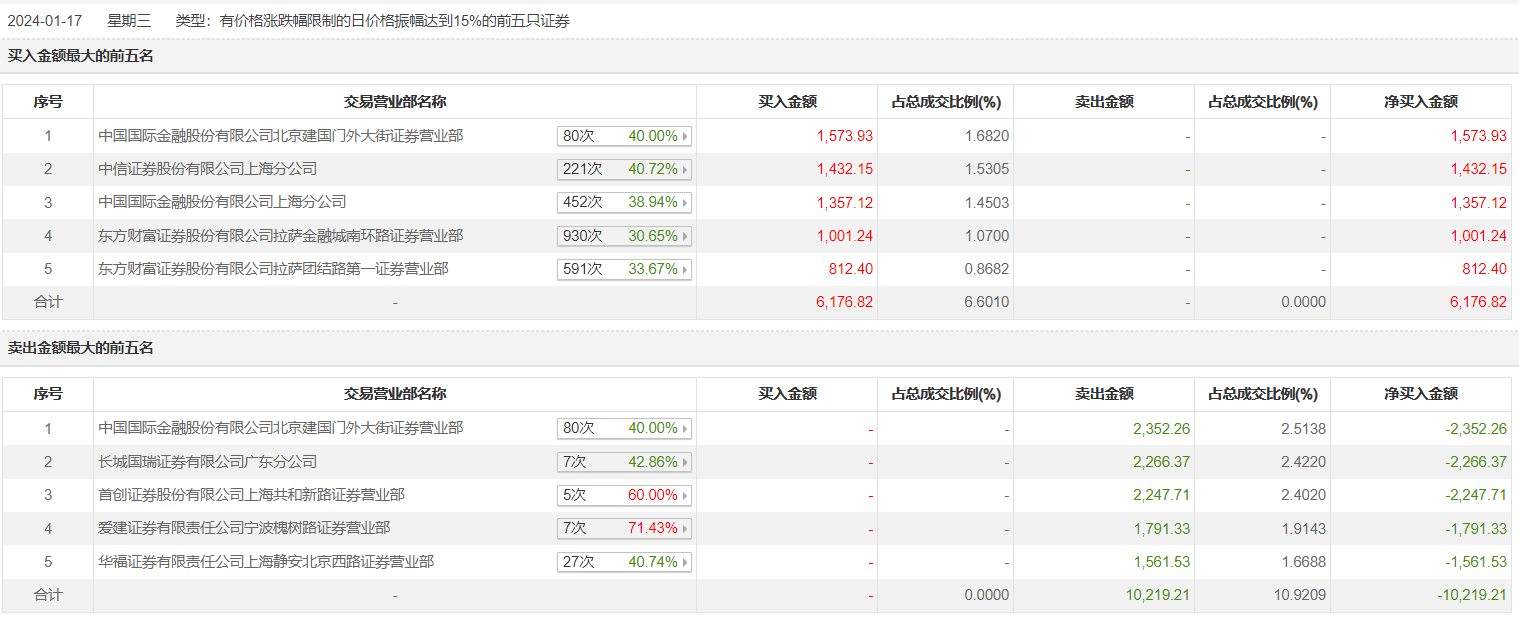Expand the 221次 40.72% stats box
The image size is (1519, 617).
coord(624,169)
